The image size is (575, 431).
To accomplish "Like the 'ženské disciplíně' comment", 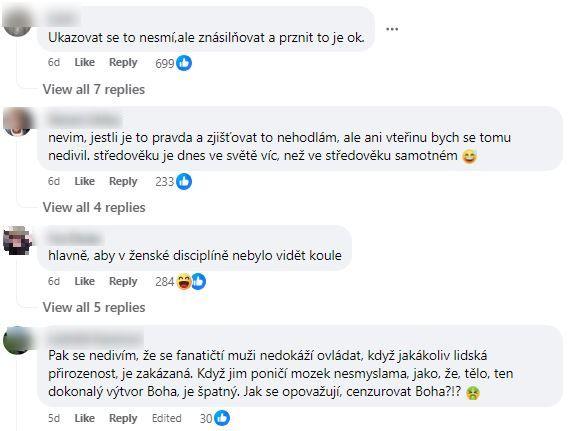I will coord(85,281).
